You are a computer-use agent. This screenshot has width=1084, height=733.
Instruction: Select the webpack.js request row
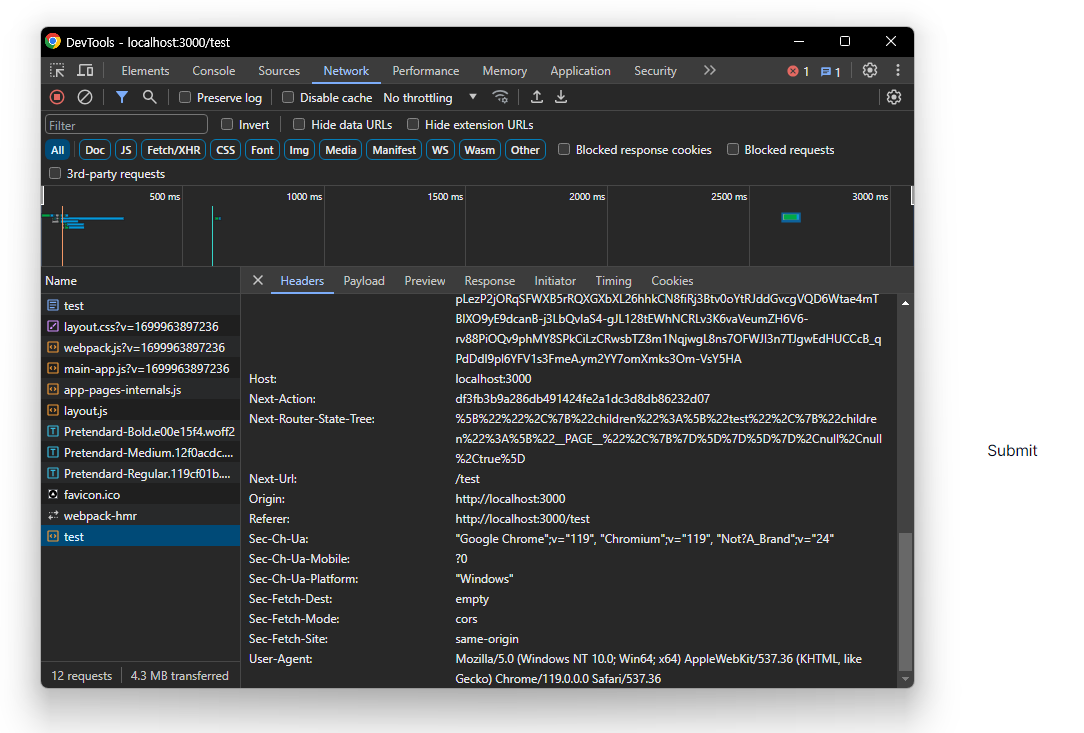[x=141, y=347]
